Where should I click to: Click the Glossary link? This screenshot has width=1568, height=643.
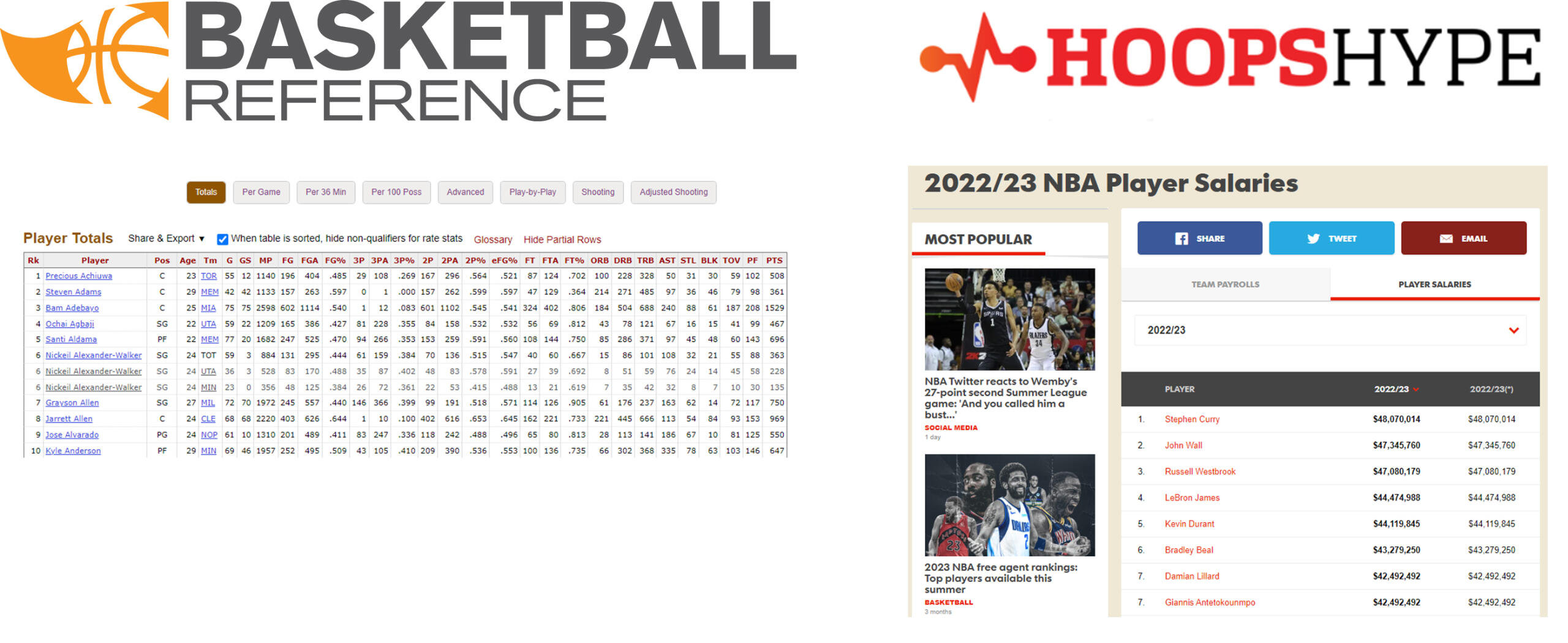(492, 240)
